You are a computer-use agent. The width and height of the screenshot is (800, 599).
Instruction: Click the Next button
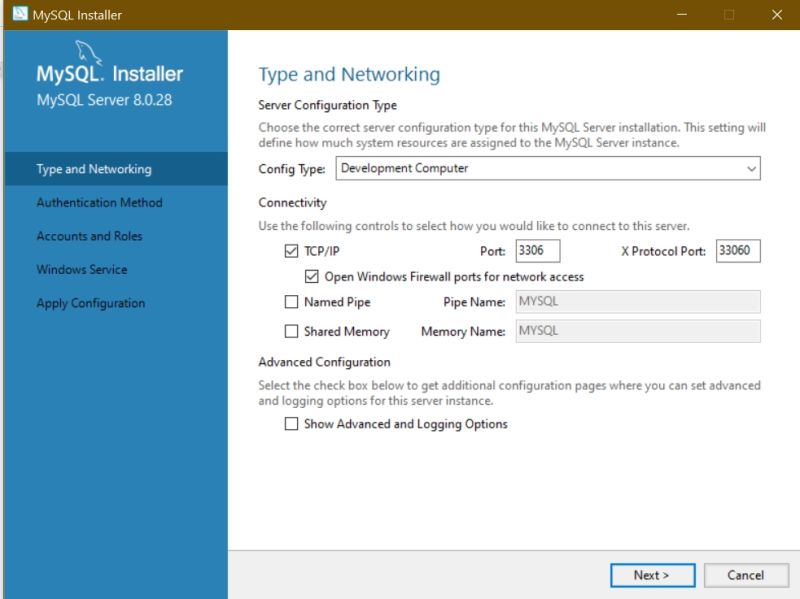click(652, 575)
